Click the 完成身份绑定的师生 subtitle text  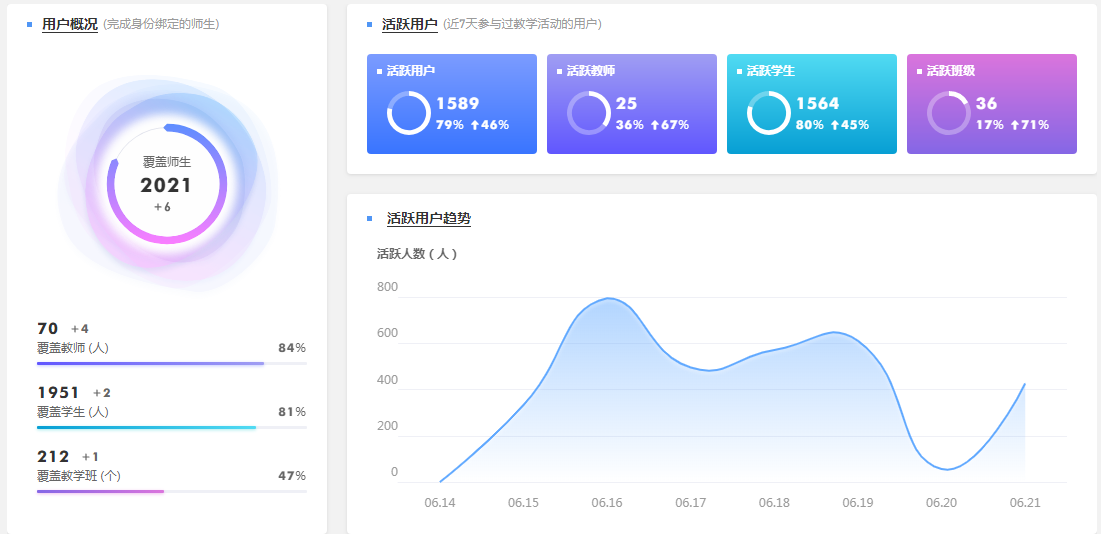click(161, 25)
